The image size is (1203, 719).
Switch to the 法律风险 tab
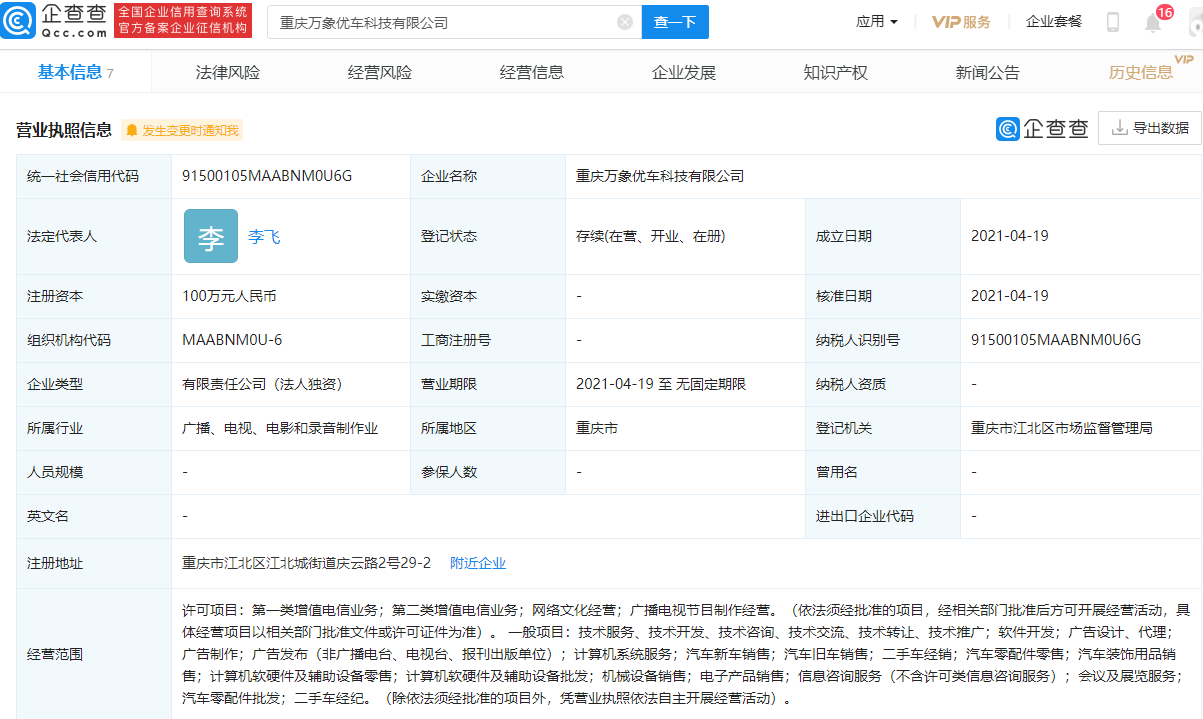[x=228, y=72]
